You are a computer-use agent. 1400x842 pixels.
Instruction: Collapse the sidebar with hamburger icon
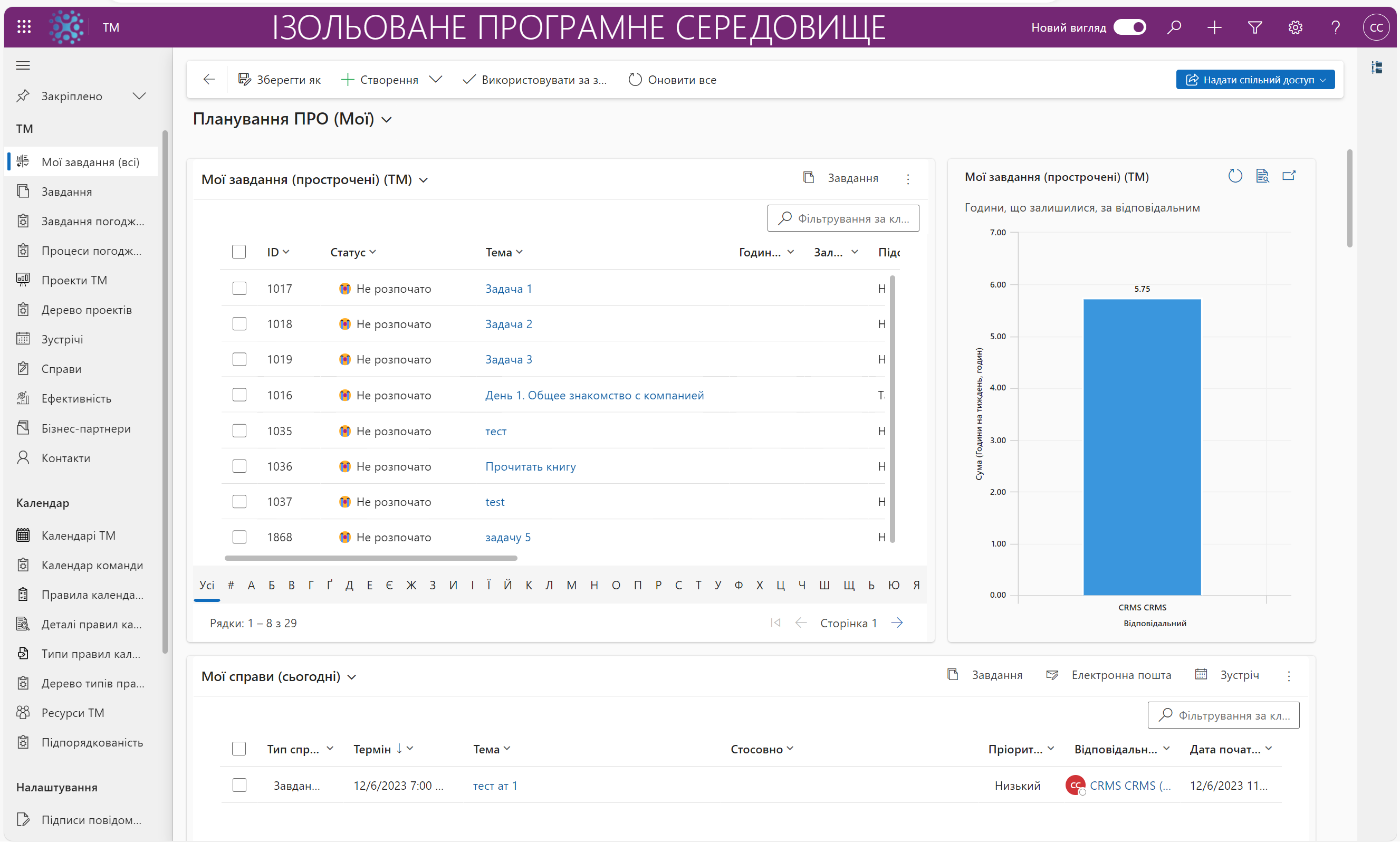tap(23, 65)
